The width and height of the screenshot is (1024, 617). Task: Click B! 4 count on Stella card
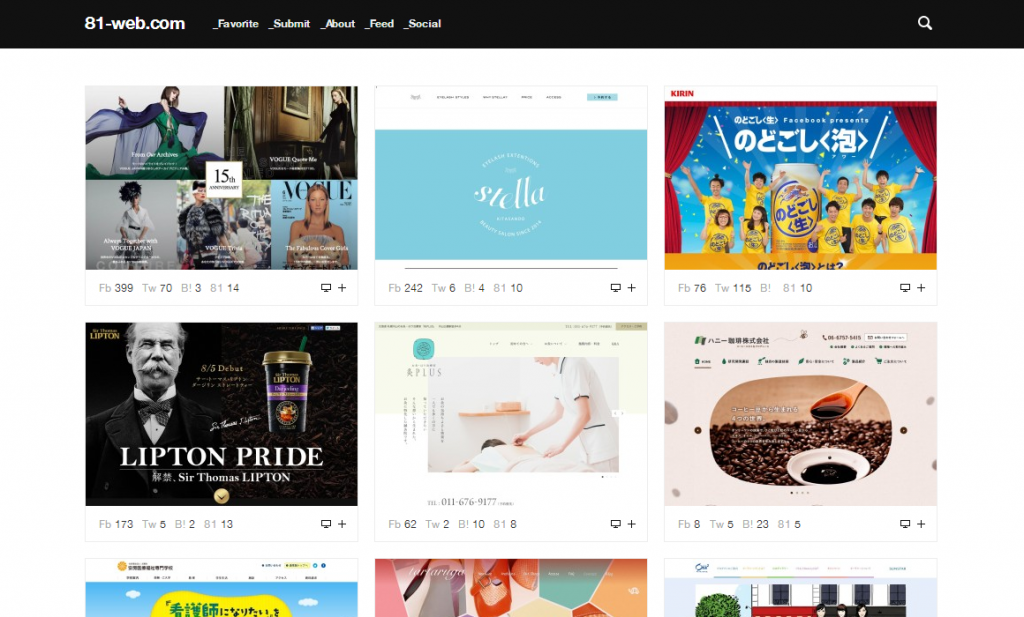[475, 288]
